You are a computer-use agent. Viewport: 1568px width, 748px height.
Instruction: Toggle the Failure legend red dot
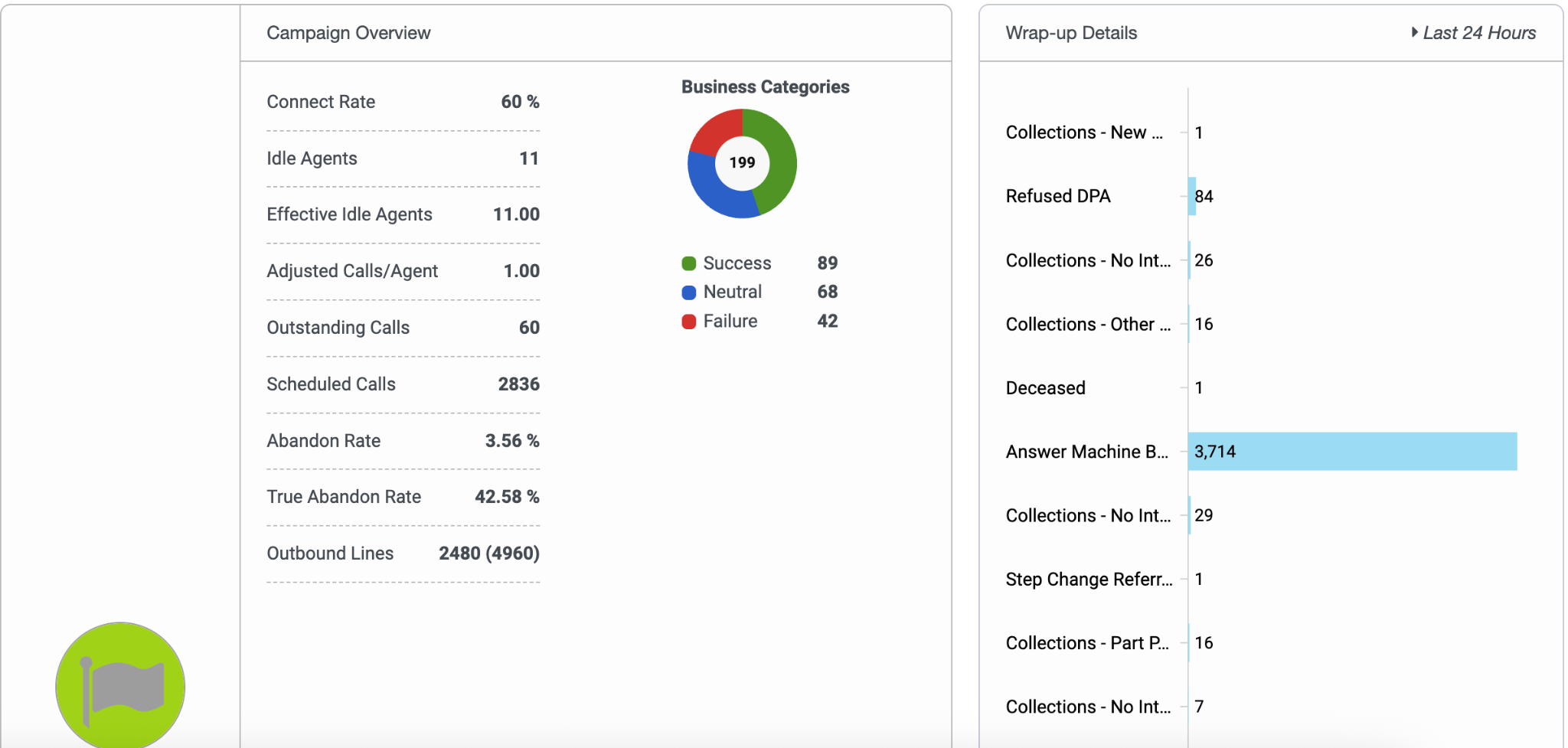[689, 322]
